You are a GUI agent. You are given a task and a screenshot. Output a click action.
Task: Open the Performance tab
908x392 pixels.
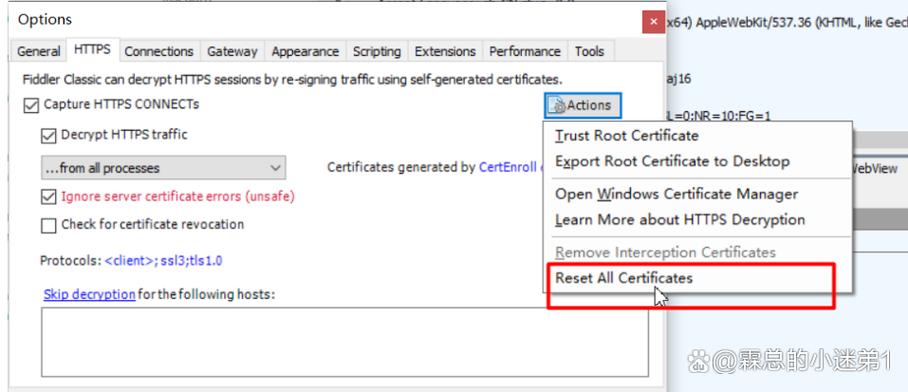click(525, 52)
